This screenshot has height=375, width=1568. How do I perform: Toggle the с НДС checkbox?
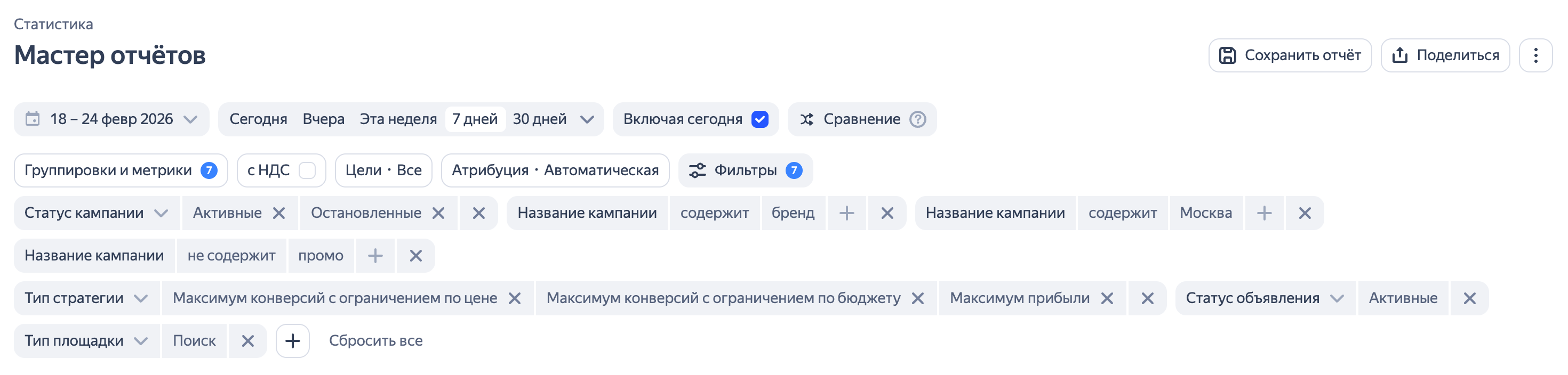coord(307,170)
